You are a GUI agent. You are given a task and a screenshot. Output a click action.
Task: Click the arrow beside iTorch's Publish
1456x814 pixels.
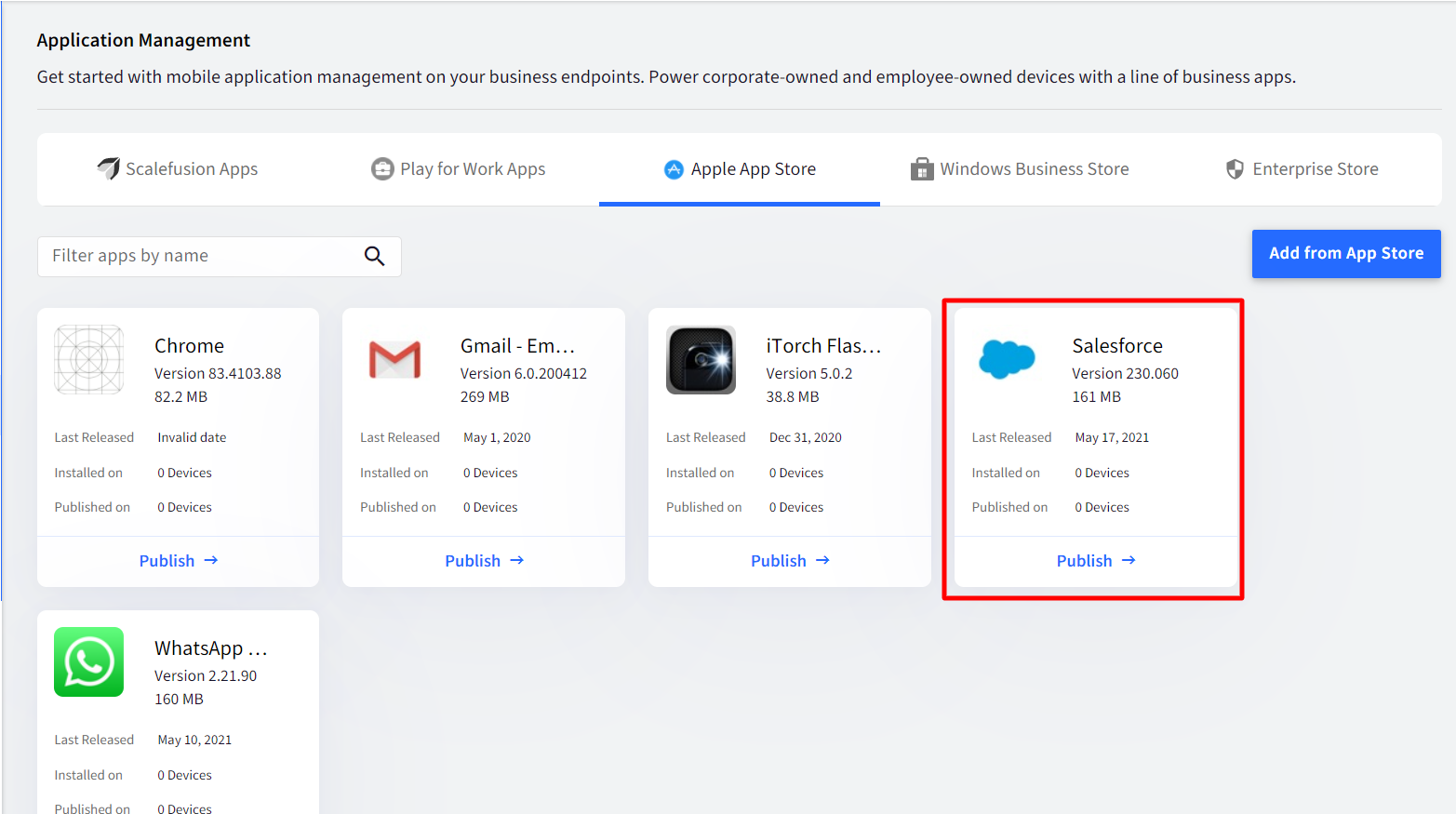tap(822, 560)
